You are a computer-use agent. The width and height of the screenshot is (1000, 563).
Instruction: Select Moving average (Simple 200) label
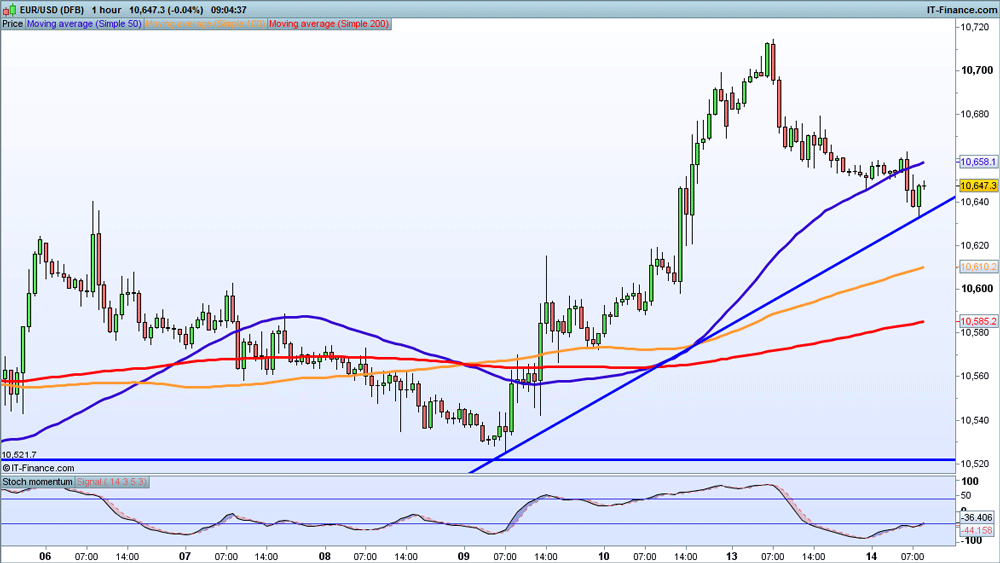coord(329,24)
